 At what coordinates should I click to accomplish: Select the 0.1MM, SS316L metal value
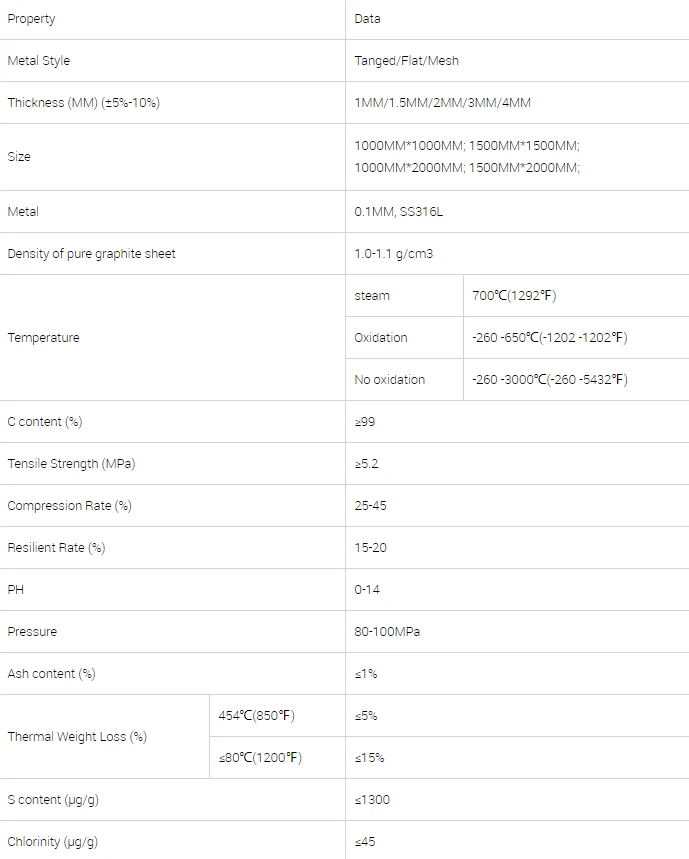pos(398,212)
